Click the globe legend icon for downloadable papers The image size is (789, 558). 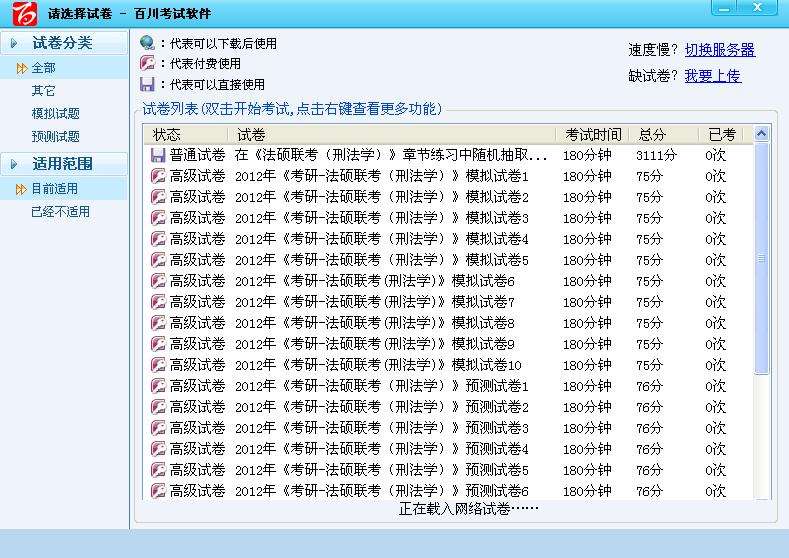147,43
